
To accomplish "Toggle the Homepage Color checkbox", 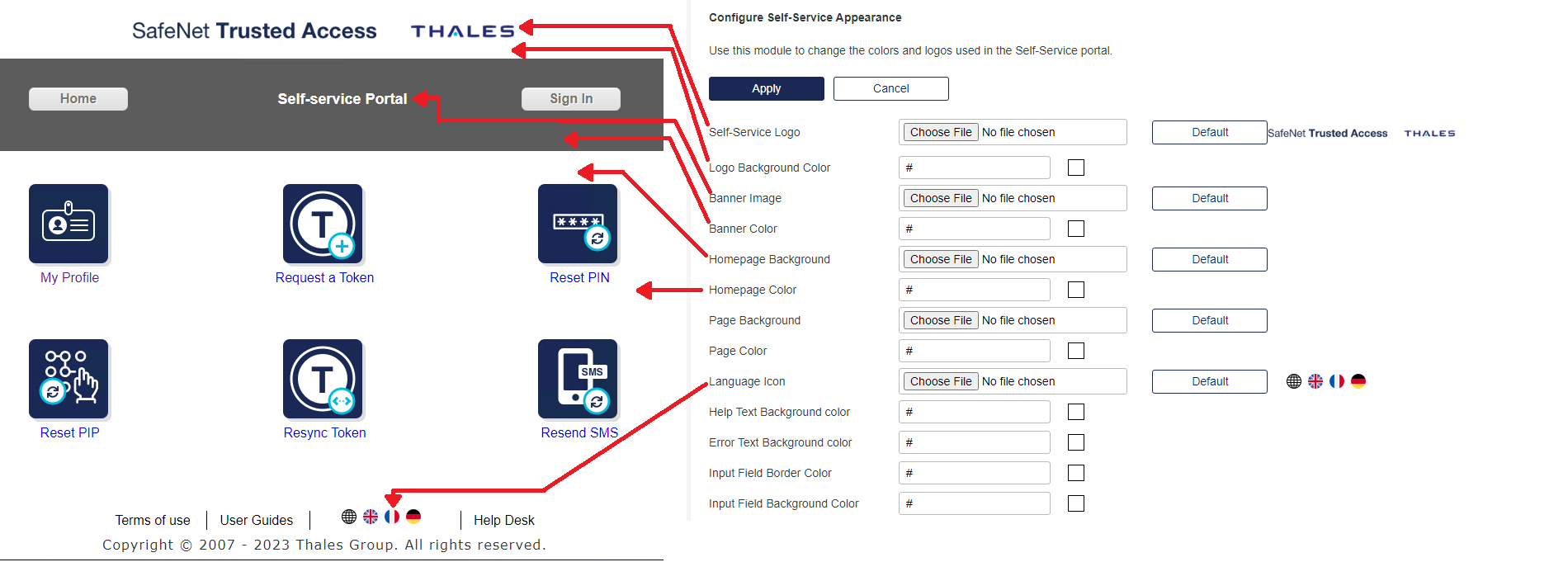I will click(1075, 290).
